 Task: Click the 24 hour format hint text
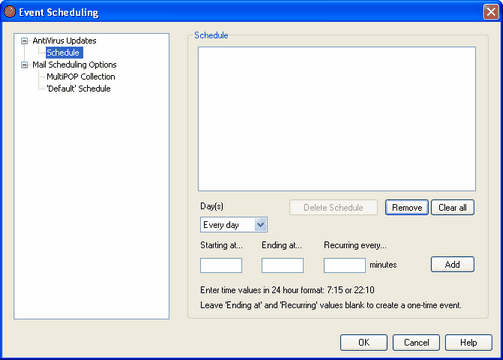(x=287, y=290)
